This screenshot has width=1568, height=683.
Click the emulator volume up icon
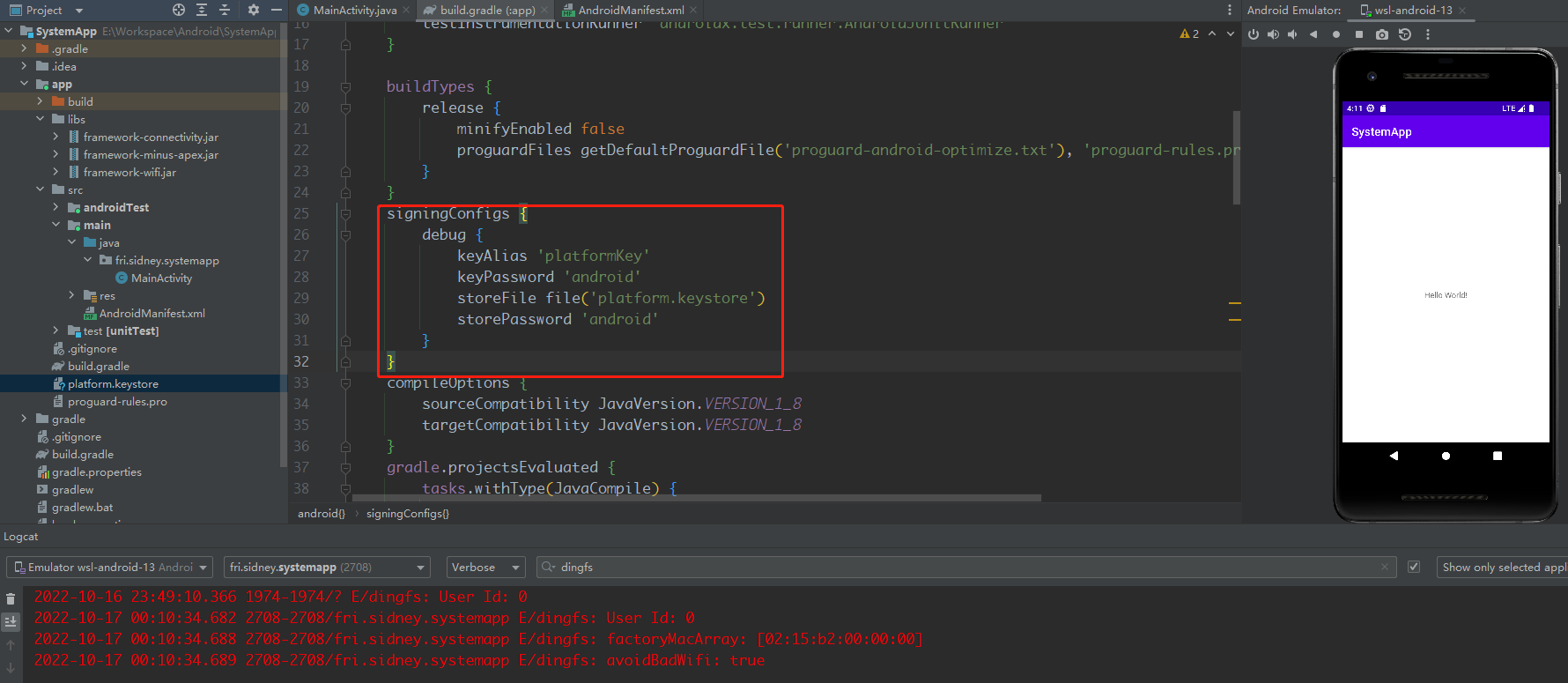1273,34
